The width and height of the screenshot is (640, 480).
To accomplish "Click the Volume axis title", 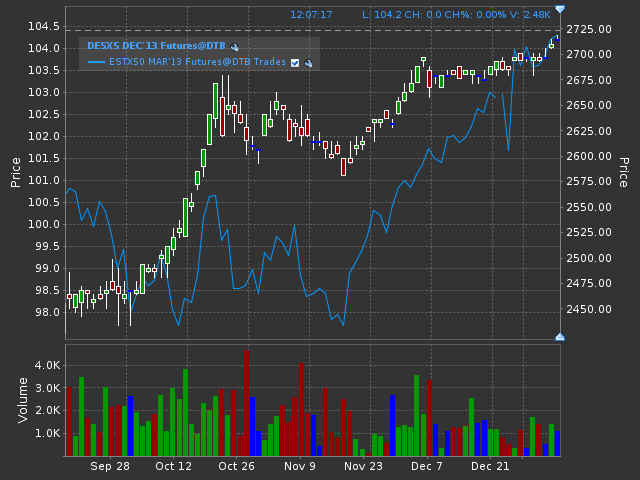I will (x=23, y=400).
